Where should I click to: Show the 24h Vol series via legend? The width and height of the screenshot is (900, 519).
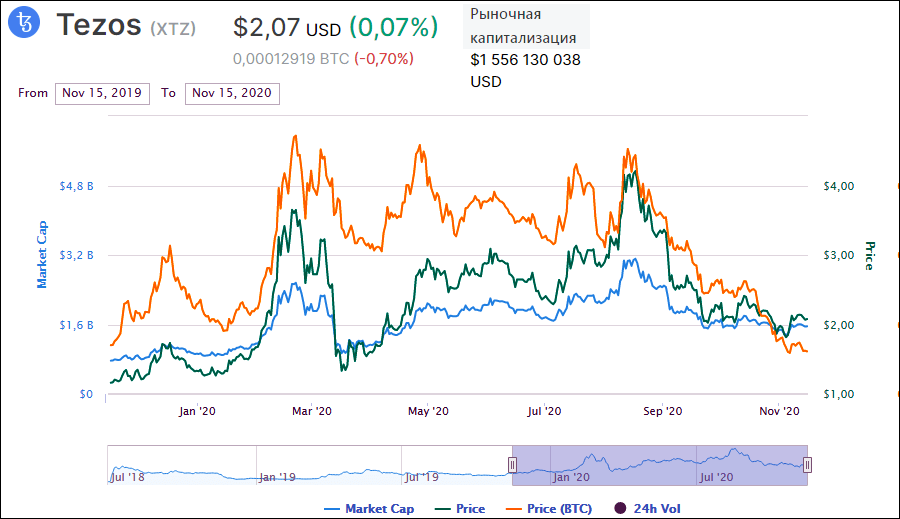point(646,509)
